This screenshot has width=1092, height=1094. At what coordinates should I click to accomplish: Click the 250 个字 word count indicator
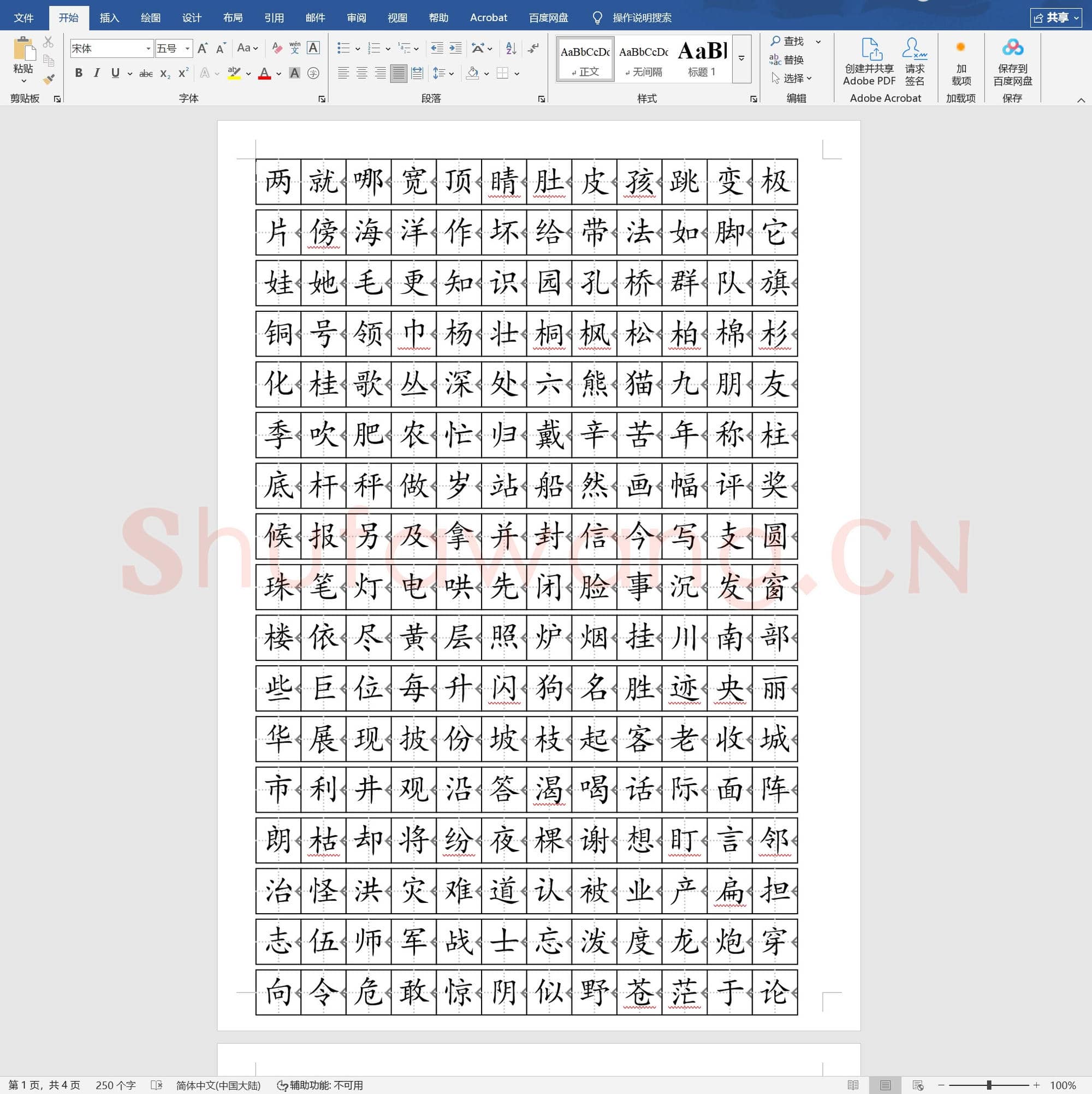[x=116, y=1085]
